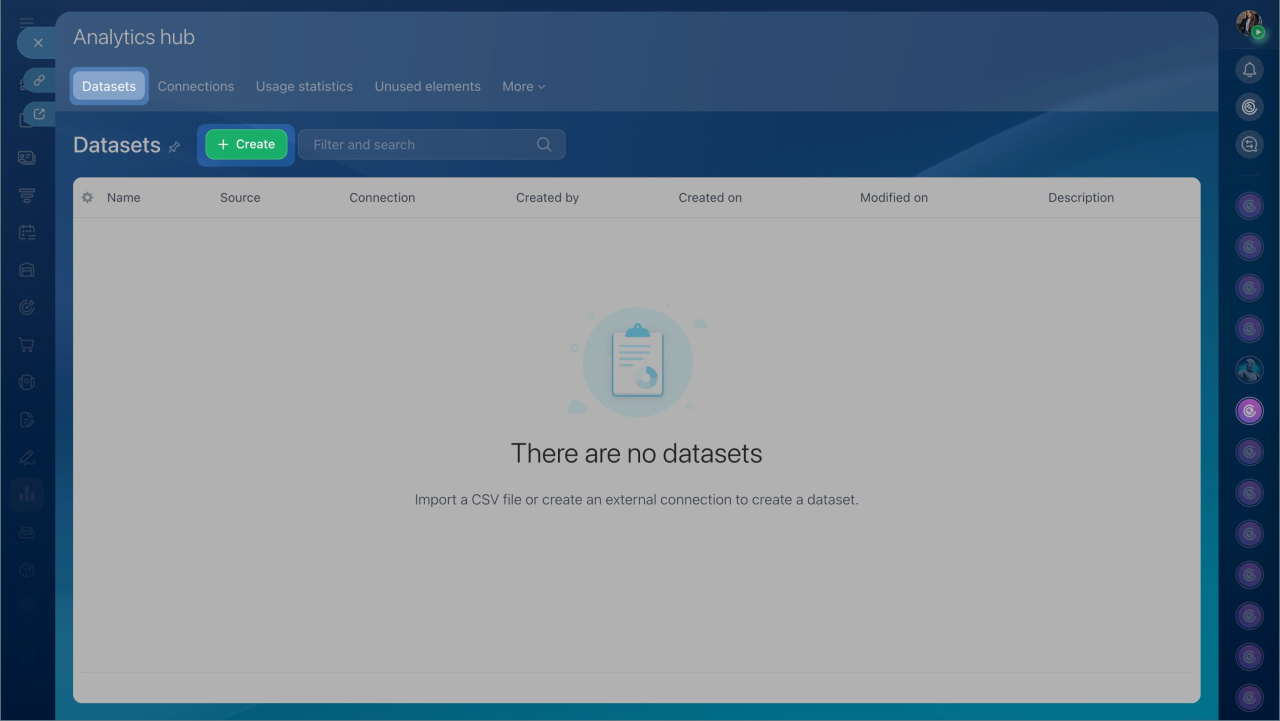Expand the More dropdown menu
This screenshot has width=1280, height=721.
click(x=523, y=87)
